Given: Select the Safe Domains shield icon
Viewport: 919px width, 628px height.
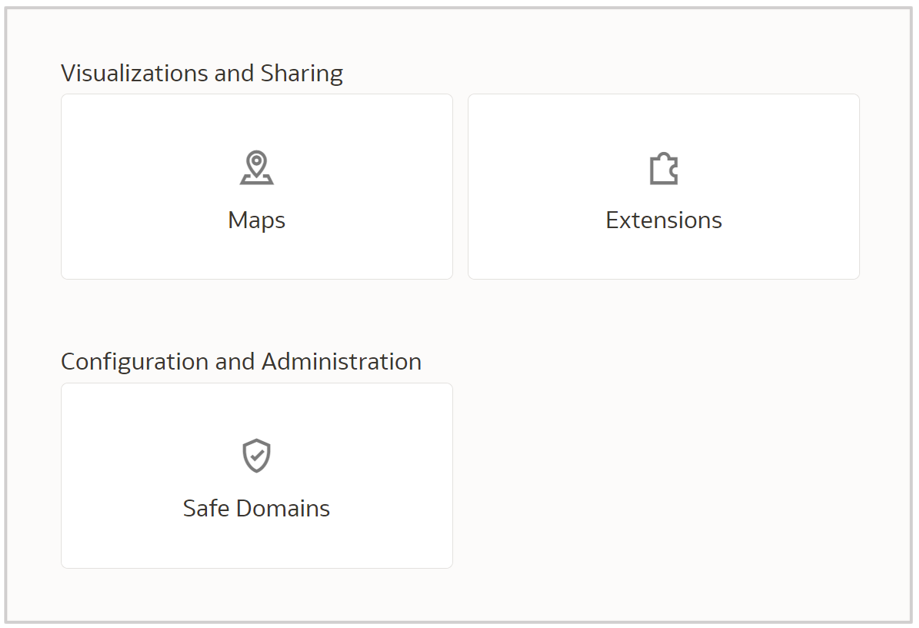Looking at the screenshot, I should coord(257,456).
